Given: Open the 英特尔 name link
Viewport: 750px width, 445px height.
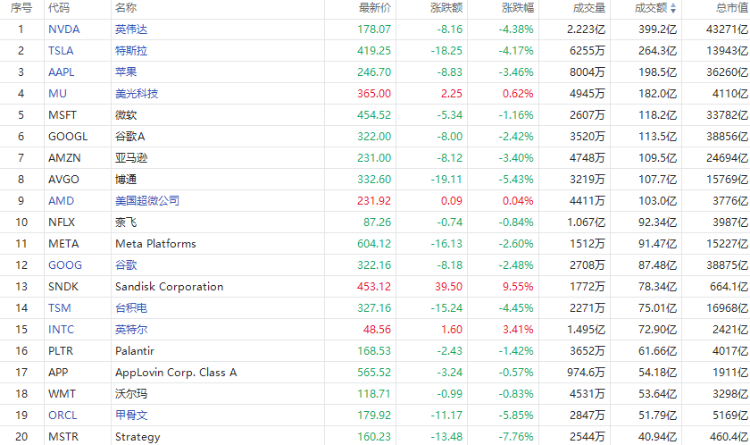Looking at the screenshot, I should click(131, 330).
